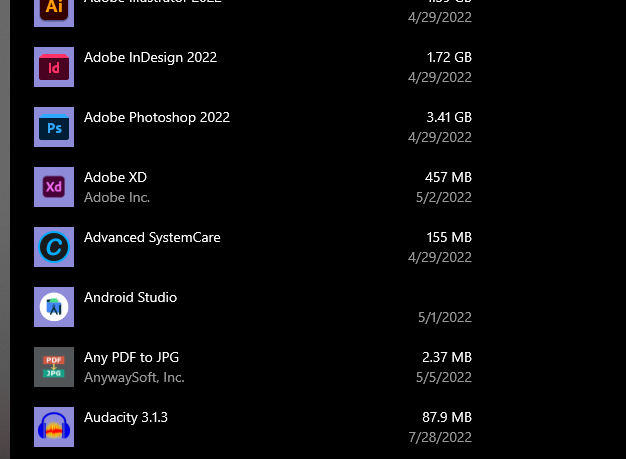Viewport: 626px width, 459px height.
Task: Select Advanced SystemCare app name
Action: click(152, 237)
